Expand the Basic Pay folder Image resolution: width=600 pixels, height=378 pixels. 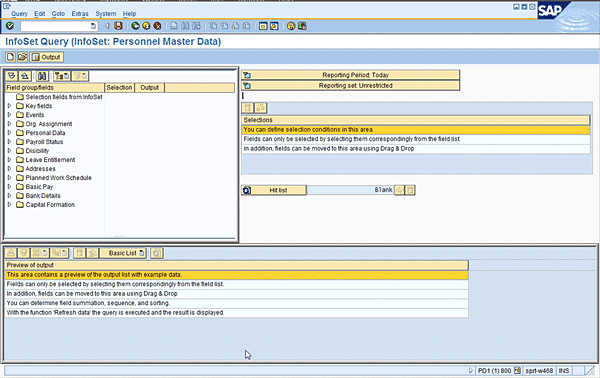point(9,186)
